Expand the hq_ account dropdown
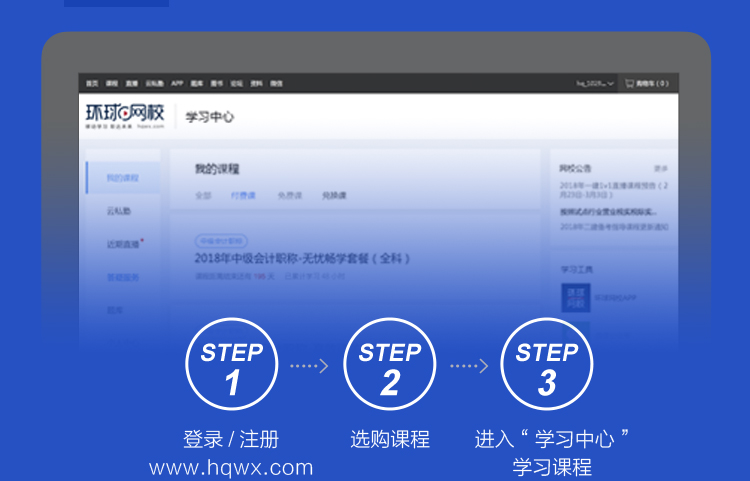 (595, 83)
